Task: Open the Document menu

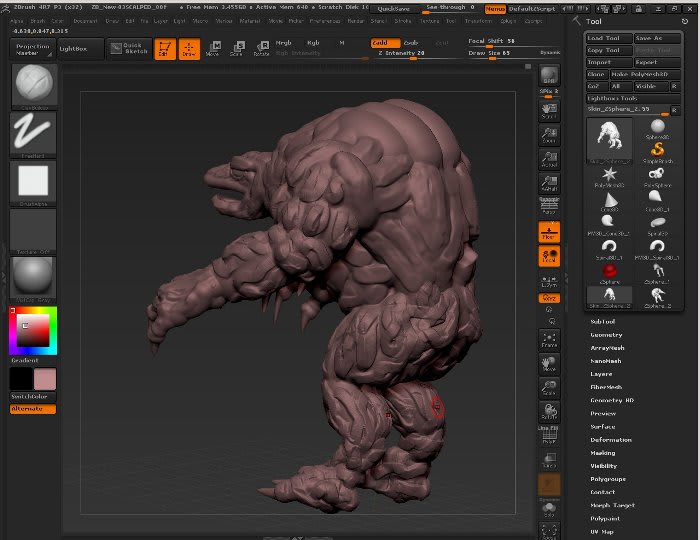Action: [x=85, y=21]
